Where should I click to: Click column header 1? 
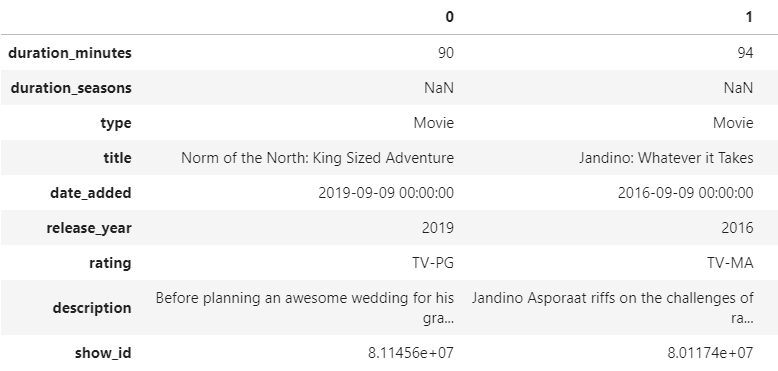point(749,17)
